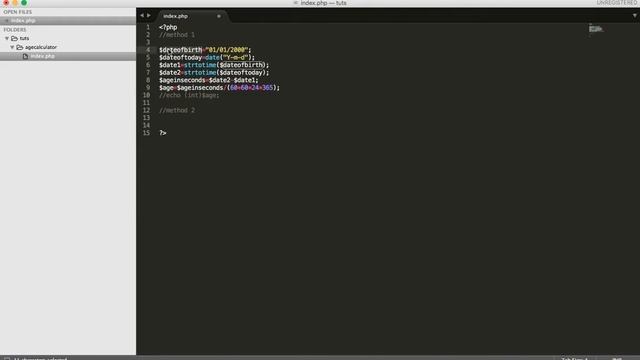Close index.php under Open Files

click(7, 20)
